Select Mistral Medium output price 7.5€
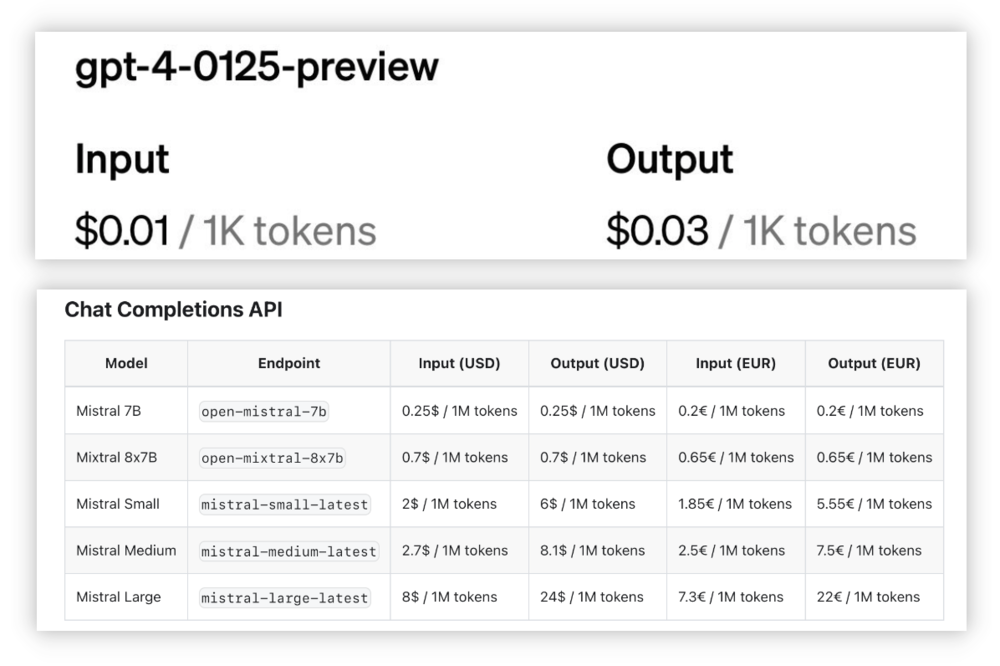The width and height of the screenshot is (1000, 666). tap(869, 551)
